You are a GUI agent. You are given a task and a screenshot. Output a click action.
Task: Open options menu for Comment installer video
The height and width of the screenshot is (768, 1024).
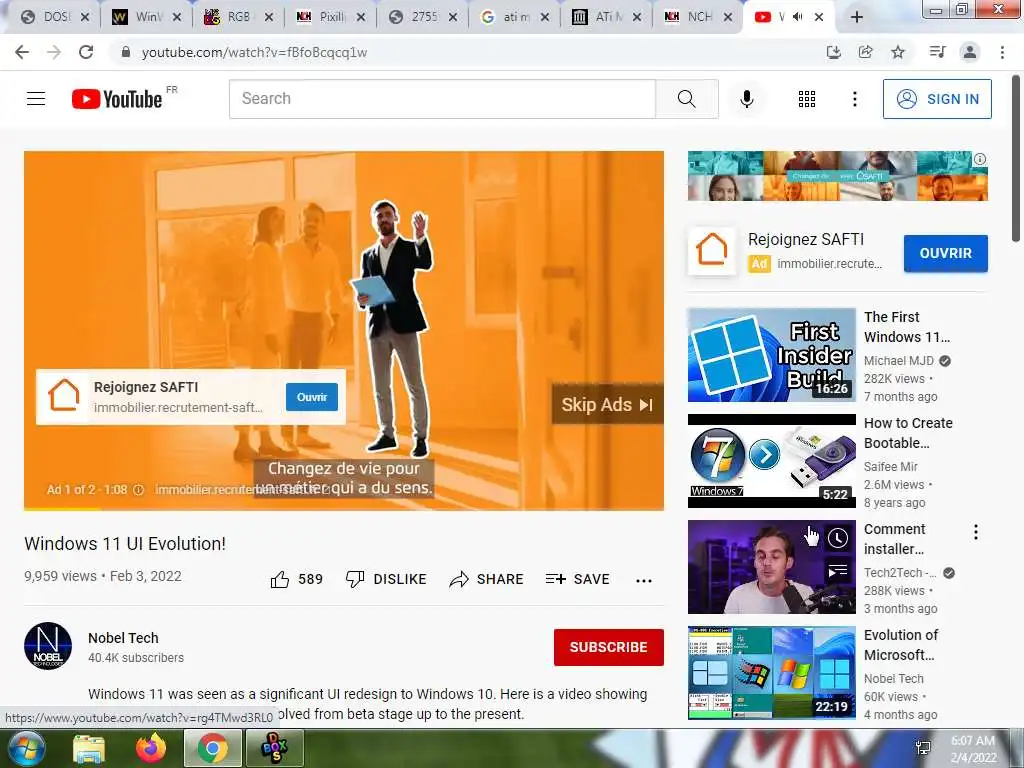coord(976,532)
